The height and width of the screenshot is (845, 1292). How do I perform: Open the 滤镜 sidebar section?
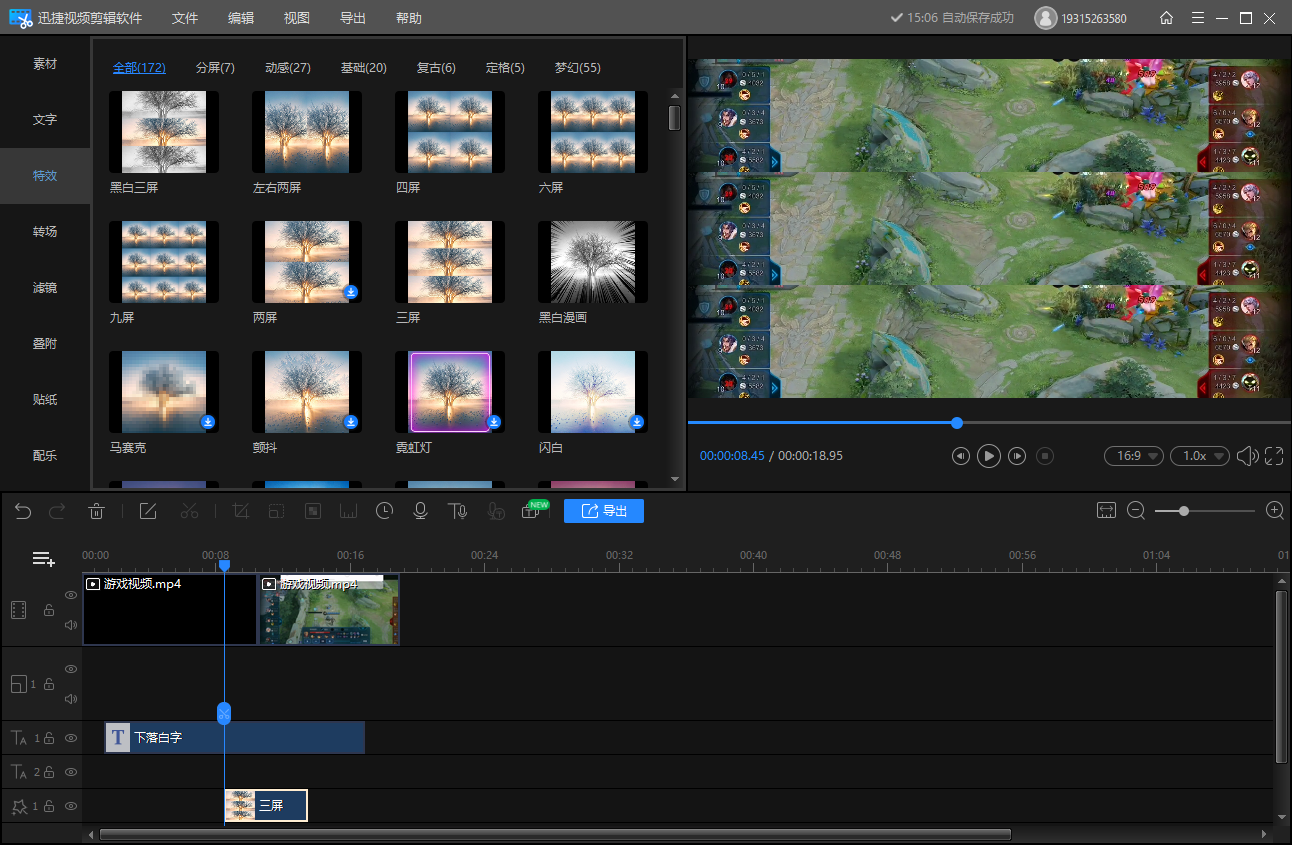[x=45, y=288]
